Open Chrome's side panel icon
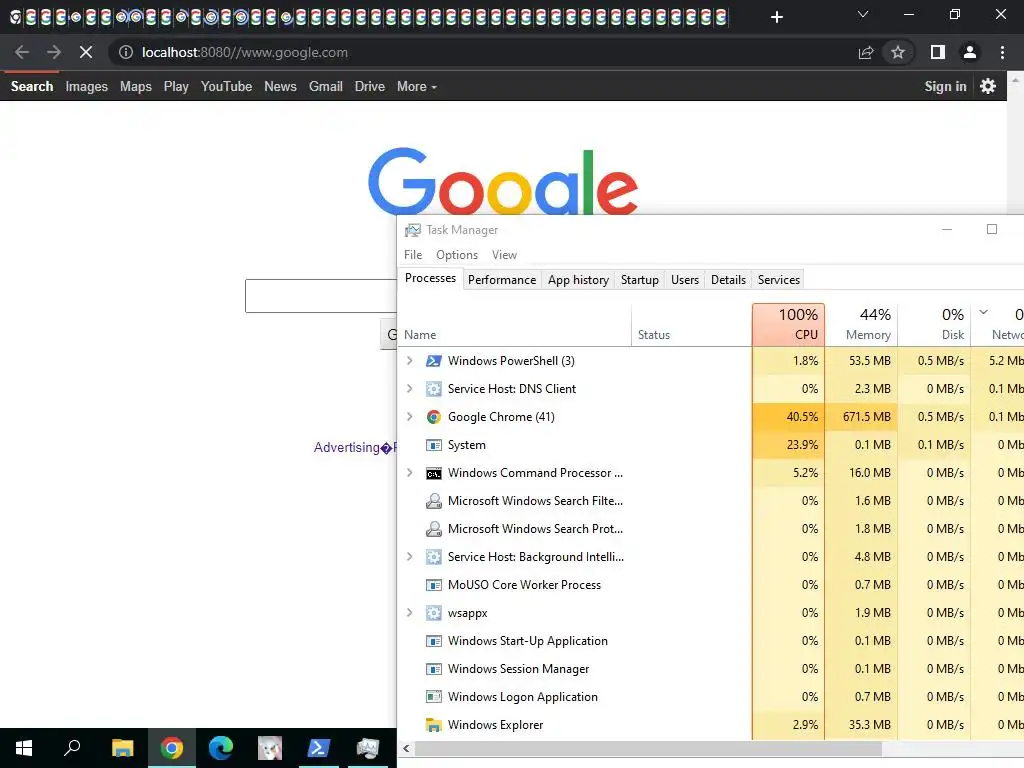 [x=938, y=52]
